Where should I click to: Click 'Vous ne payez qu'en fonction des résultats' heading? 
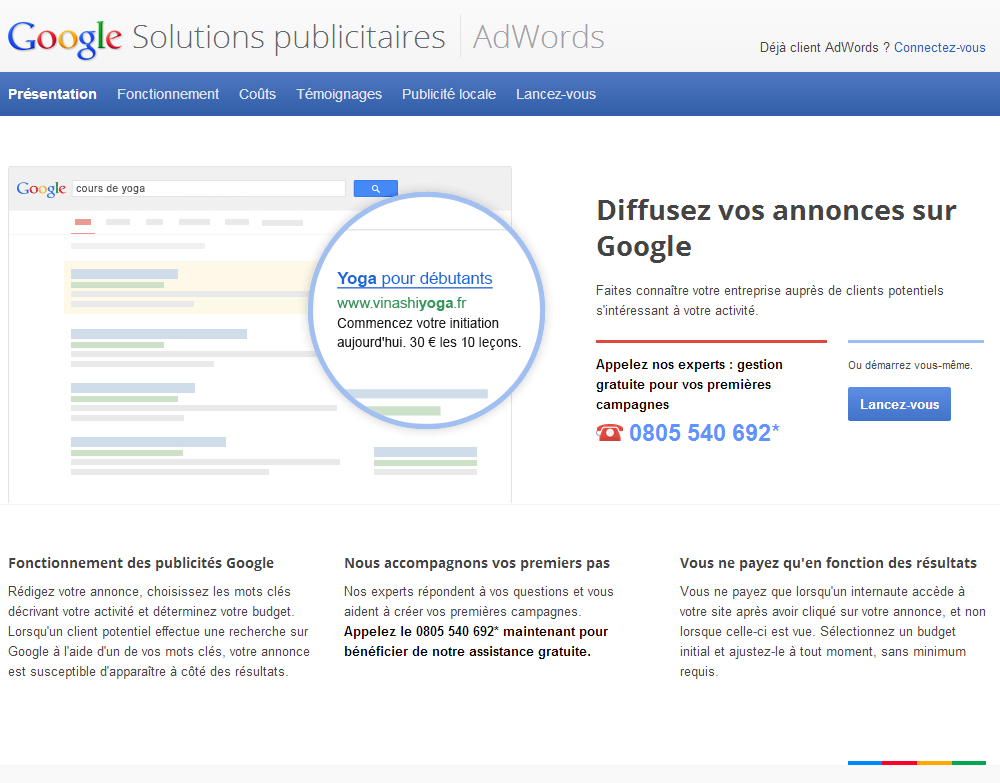[x=828, y=563]
